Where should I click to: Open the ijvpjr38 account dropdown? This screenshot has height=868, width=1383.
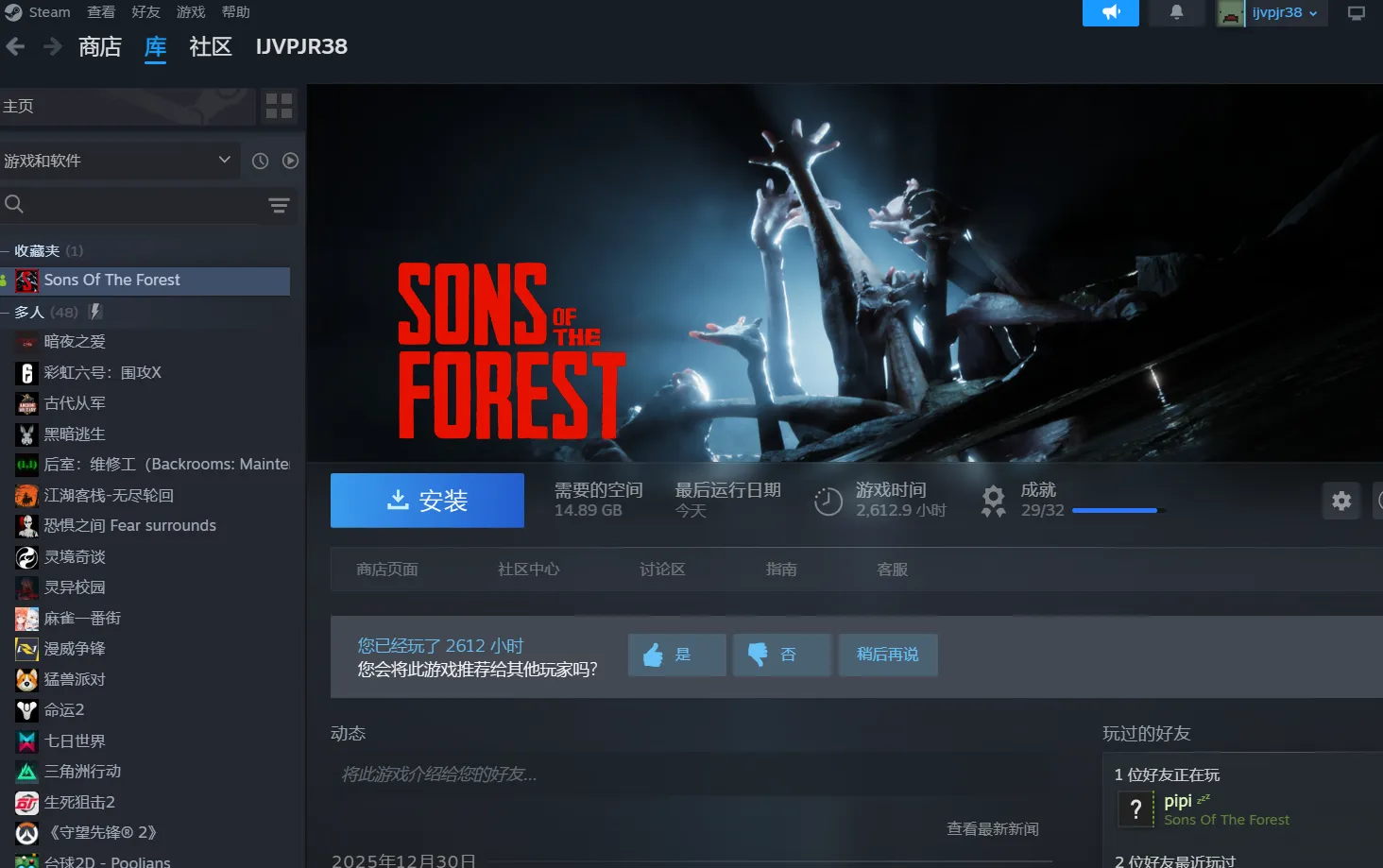click(x=1272, y=12)
